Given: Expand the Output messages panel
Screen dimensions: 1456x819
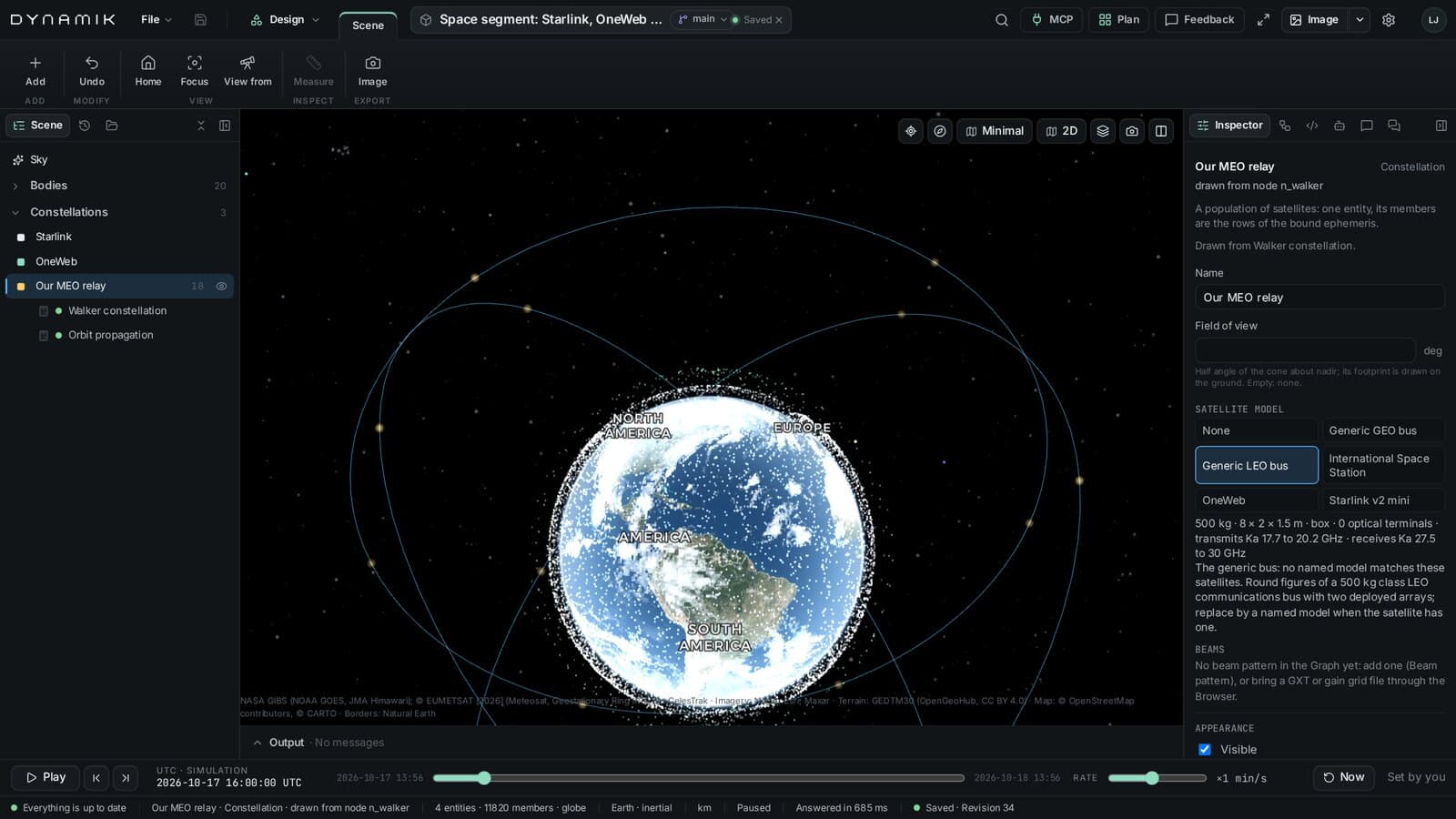Looking at the screenshot, I should 258,743.
